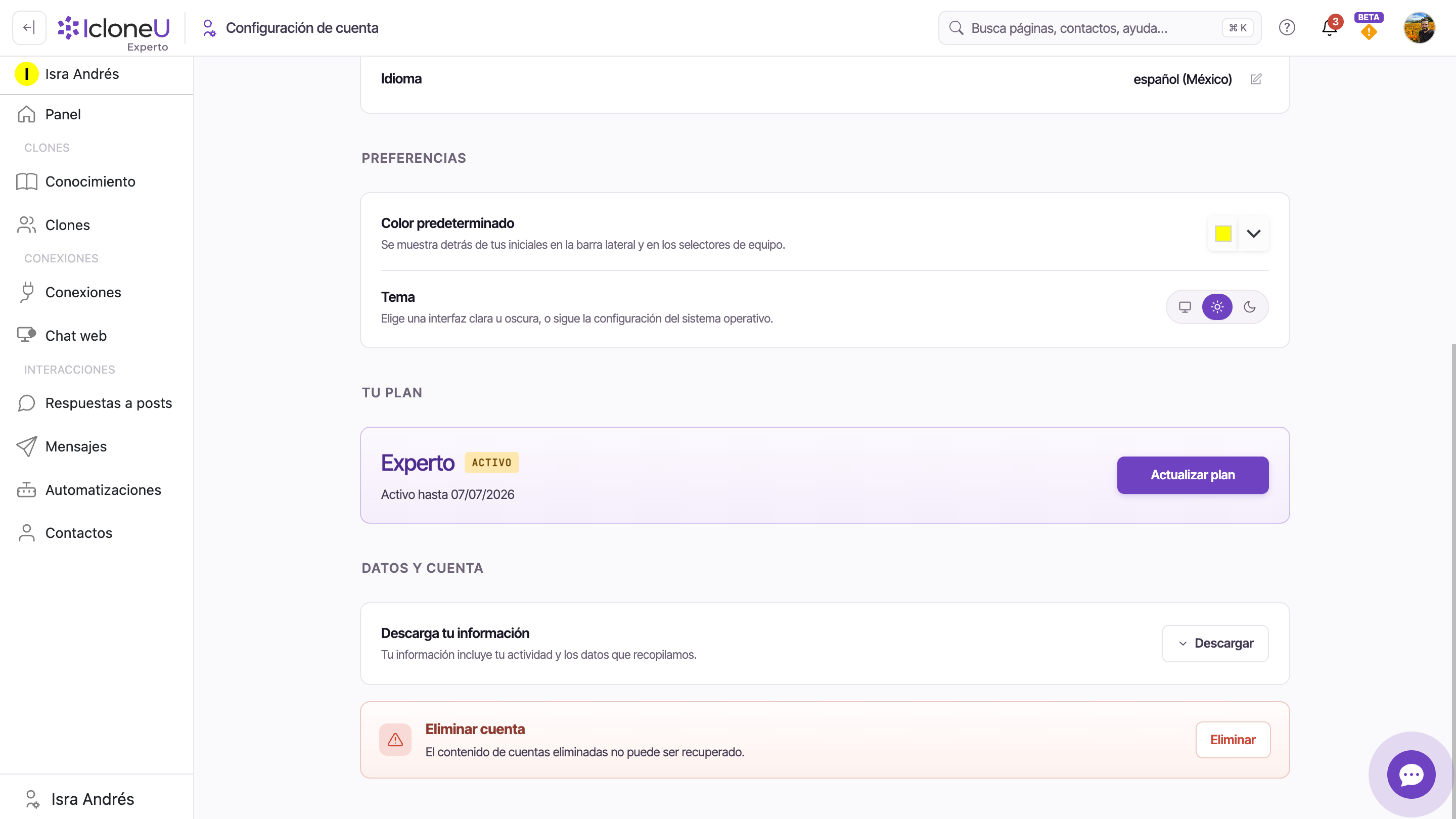Viewport: 1456px width, 819px height.
Task: Click the IcloneU logo
Action: click(x=114, y=28)
